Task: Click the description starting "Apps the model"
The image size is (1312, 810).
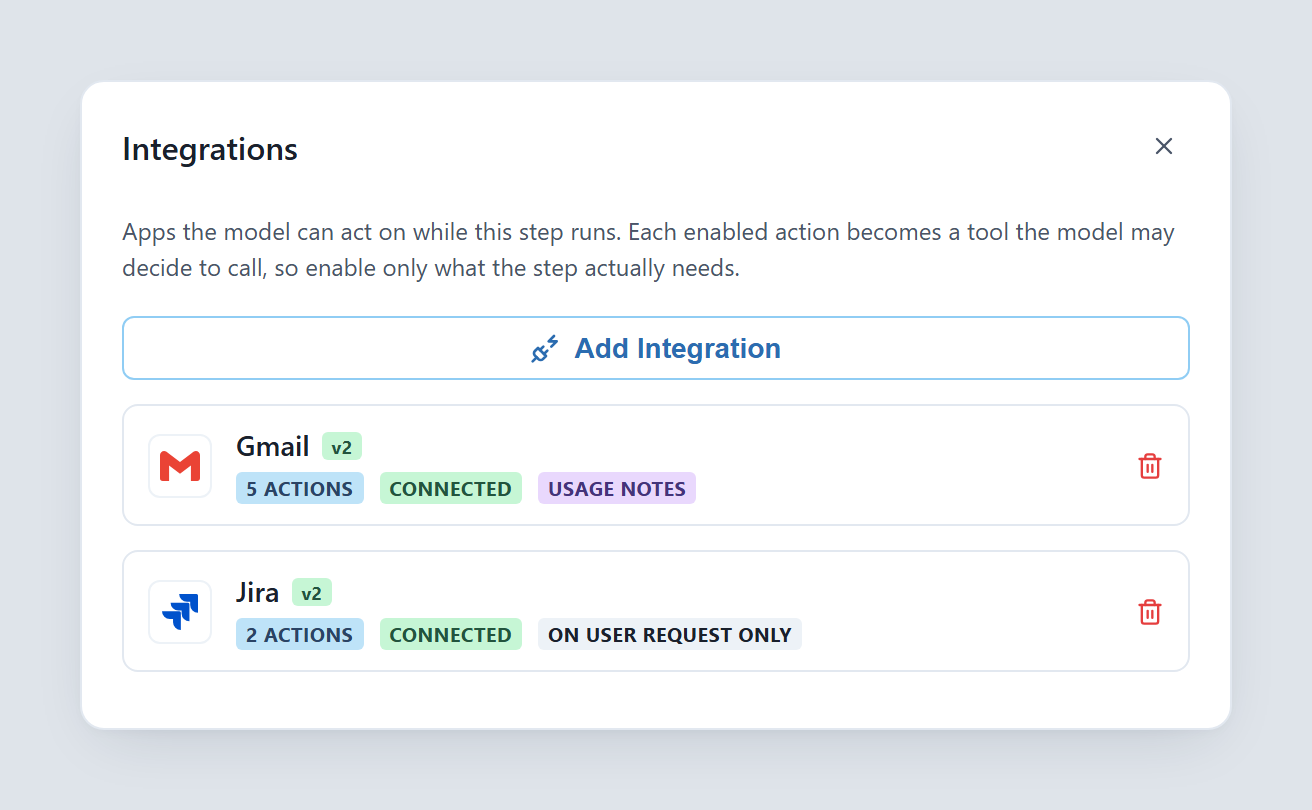Action: coord(648,250)
